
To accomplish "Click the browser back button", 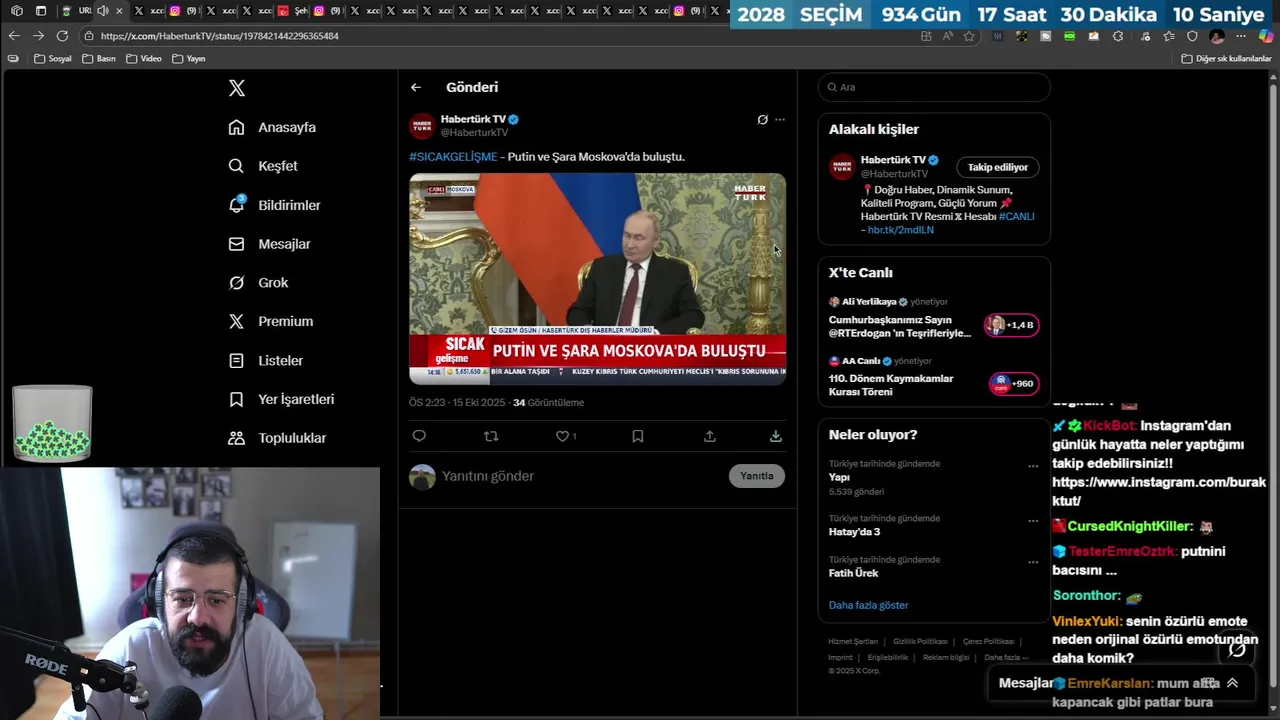I will tap(14, 36).
